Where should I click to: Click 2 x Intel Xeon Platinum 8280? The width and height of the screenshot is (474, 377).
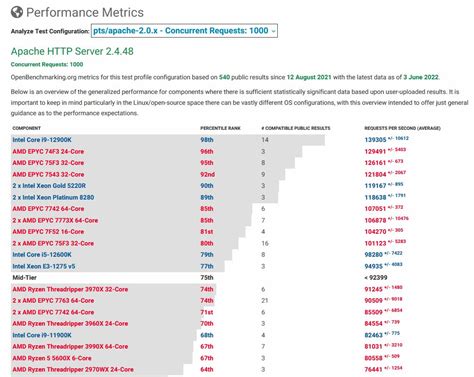coord(53,197)
